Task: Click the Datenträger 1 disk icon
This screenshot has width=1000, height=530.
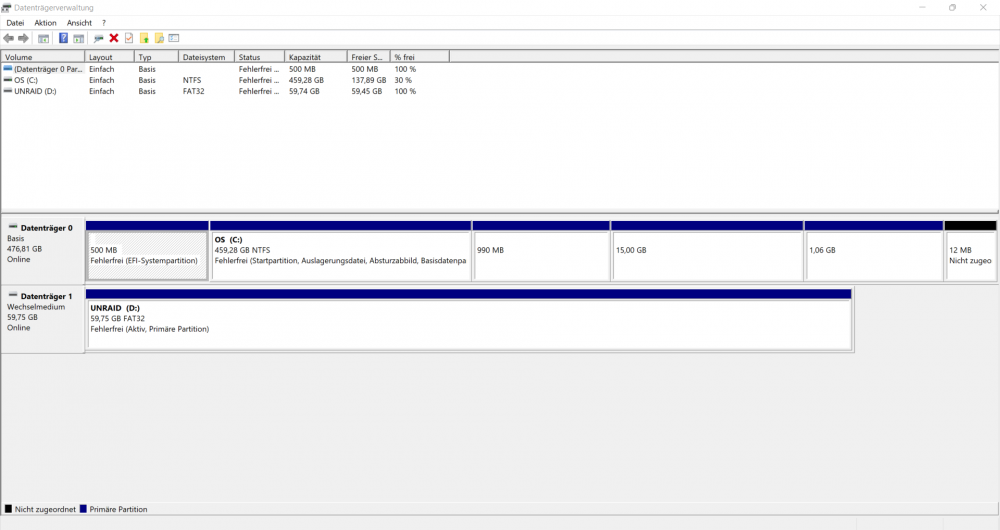Action: (x=13, y=295)
